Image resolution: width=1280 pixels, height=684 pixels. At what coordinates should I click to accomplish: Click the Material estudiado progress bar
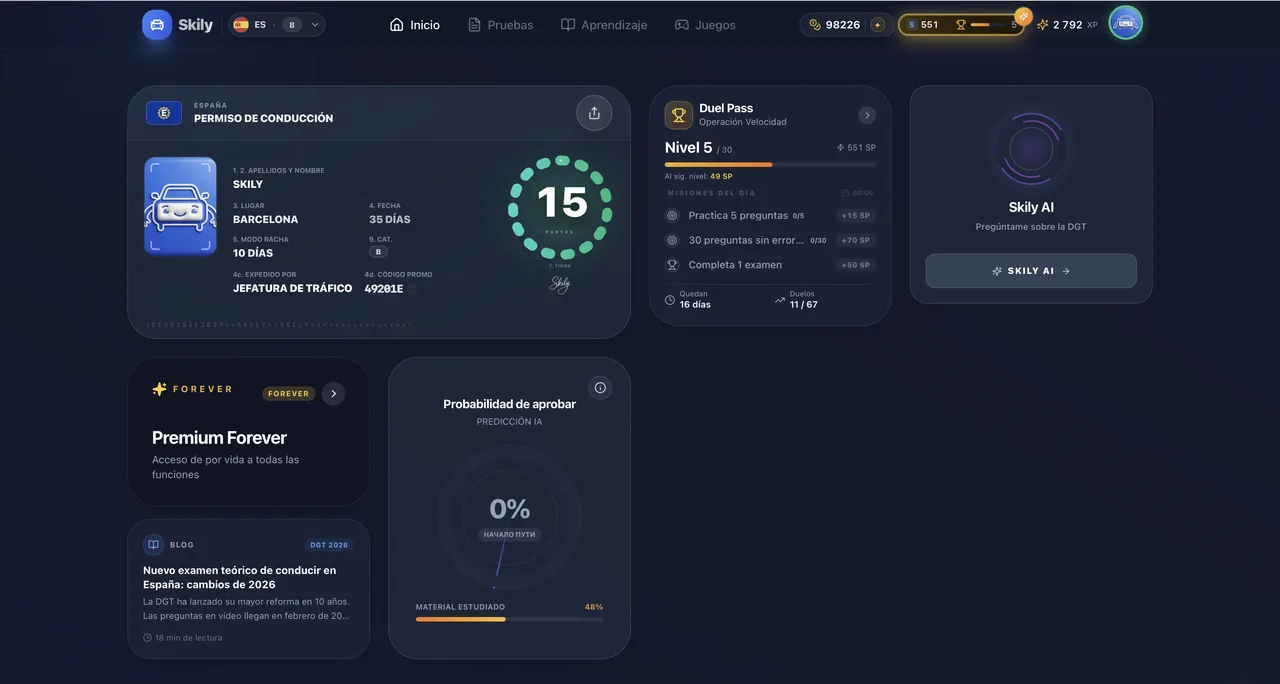coord(510,619)
